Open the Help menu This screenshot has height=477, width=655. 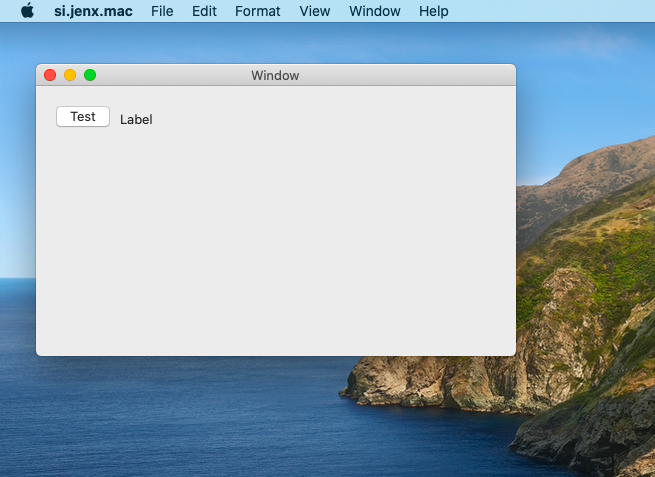434,11
